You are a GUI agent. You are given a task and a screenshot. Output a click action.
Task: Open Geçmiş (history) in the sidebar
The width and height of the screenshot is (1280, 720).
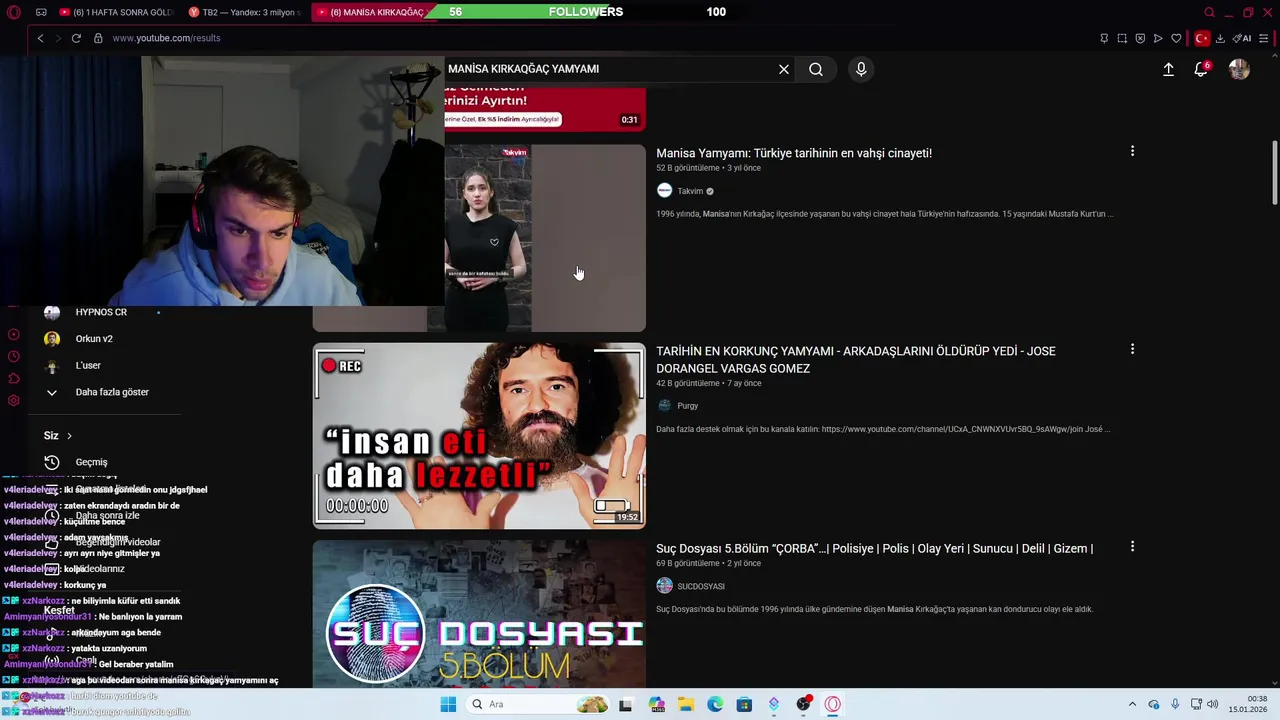91,462
